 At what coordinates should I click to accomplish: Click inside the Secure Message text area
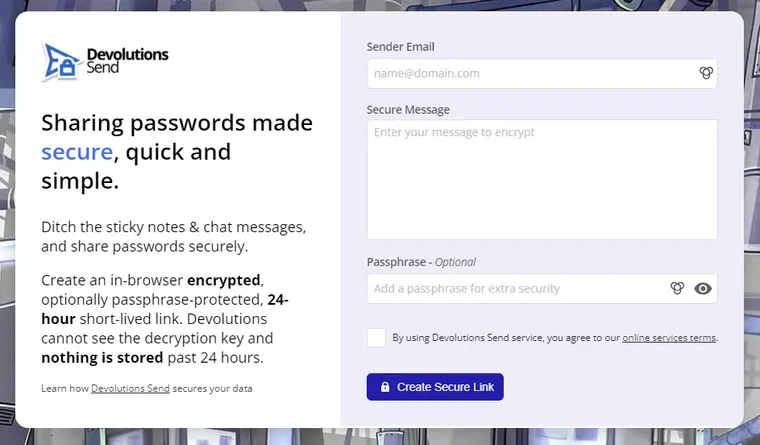coord(542,180)
